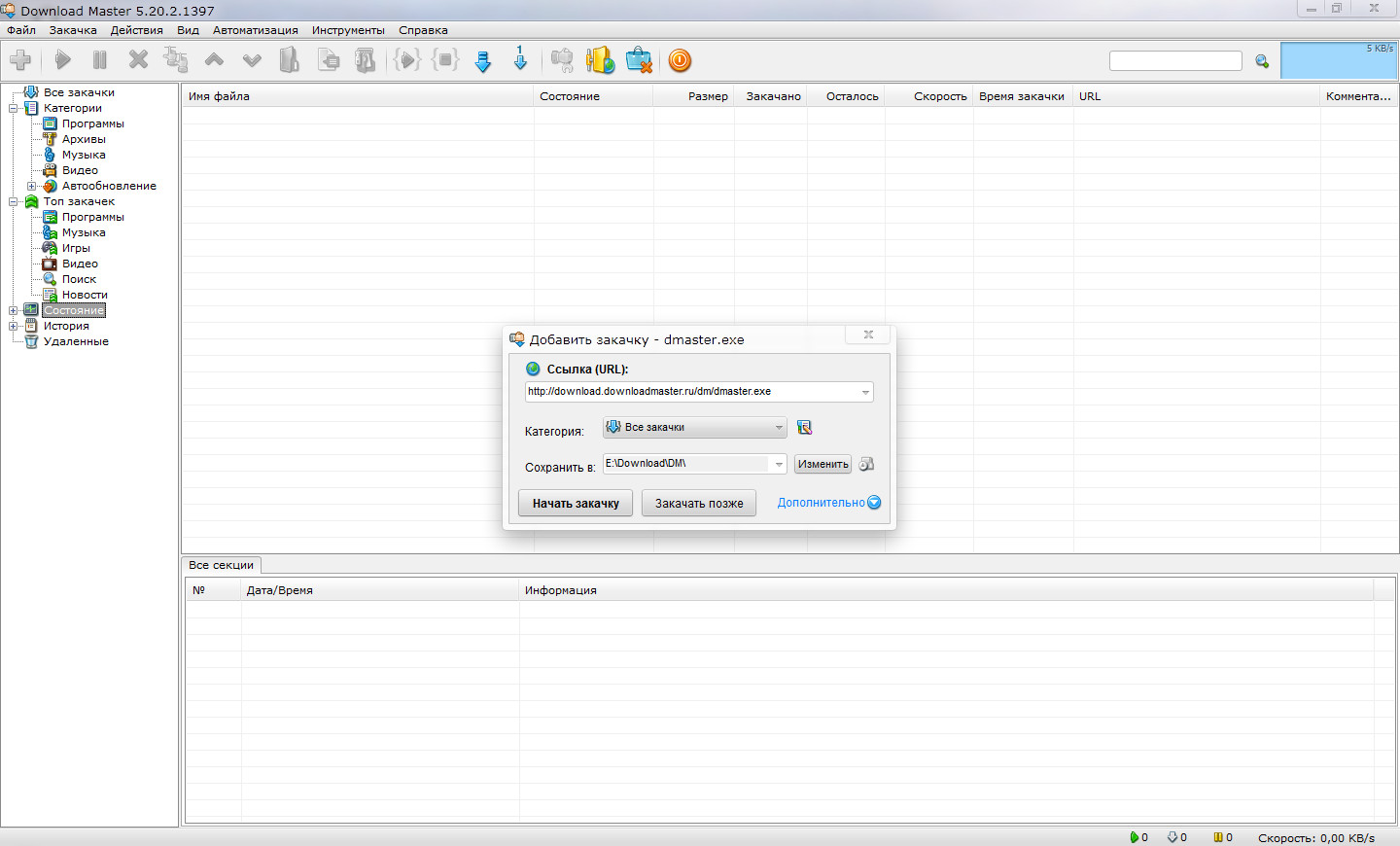Sort by Имя файла column header
Screen dimensions: 1400x846
pos(358,96)
